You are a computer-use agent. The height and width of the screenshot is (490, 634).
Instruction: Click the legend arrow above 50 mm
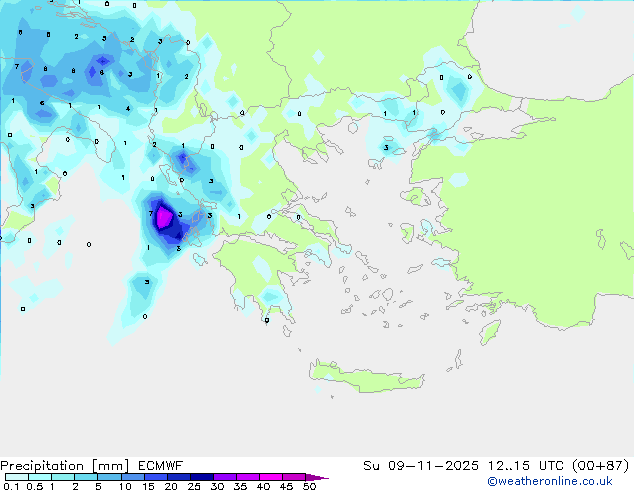317,477
